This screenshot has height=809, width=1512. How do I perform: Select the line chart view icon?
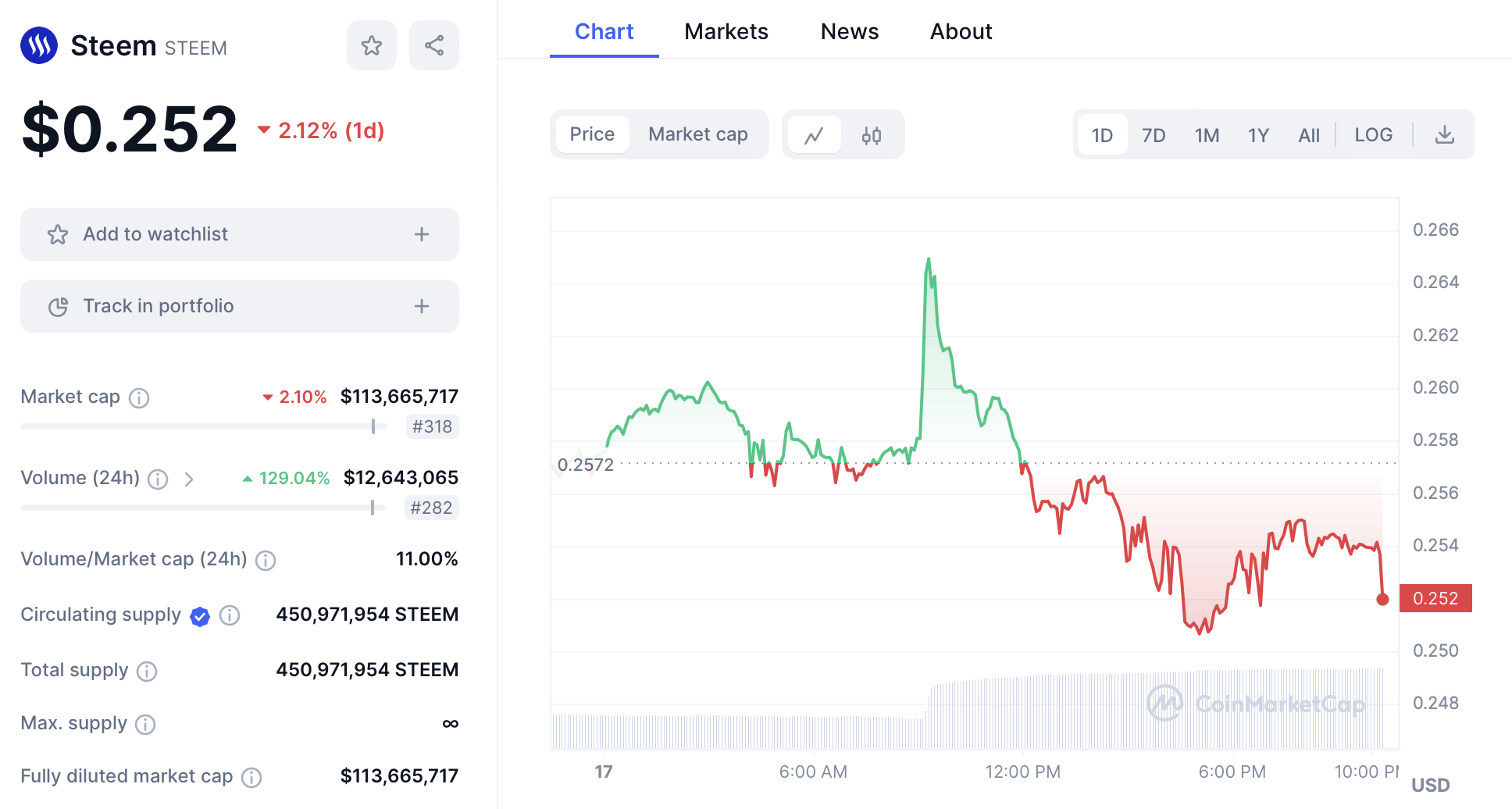814,136
